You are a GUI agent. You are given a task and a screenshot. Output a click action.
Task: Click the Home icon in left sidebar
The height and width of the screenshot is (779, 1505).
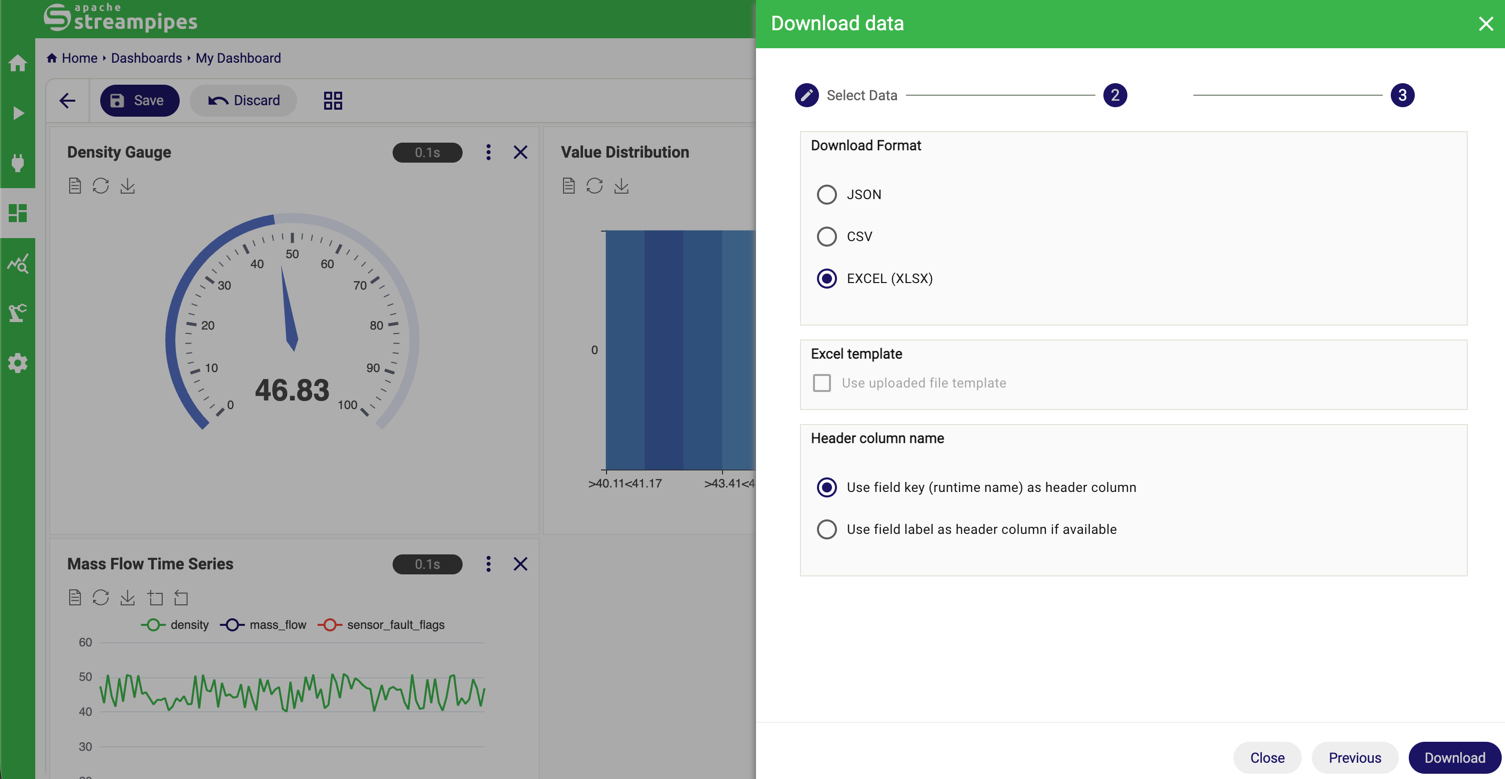(x=18, y=64)
